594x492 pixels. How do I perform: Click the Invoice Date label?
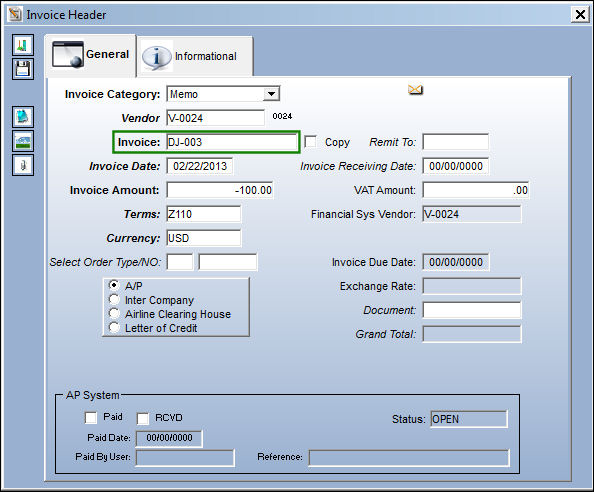[x=125, y=166]
